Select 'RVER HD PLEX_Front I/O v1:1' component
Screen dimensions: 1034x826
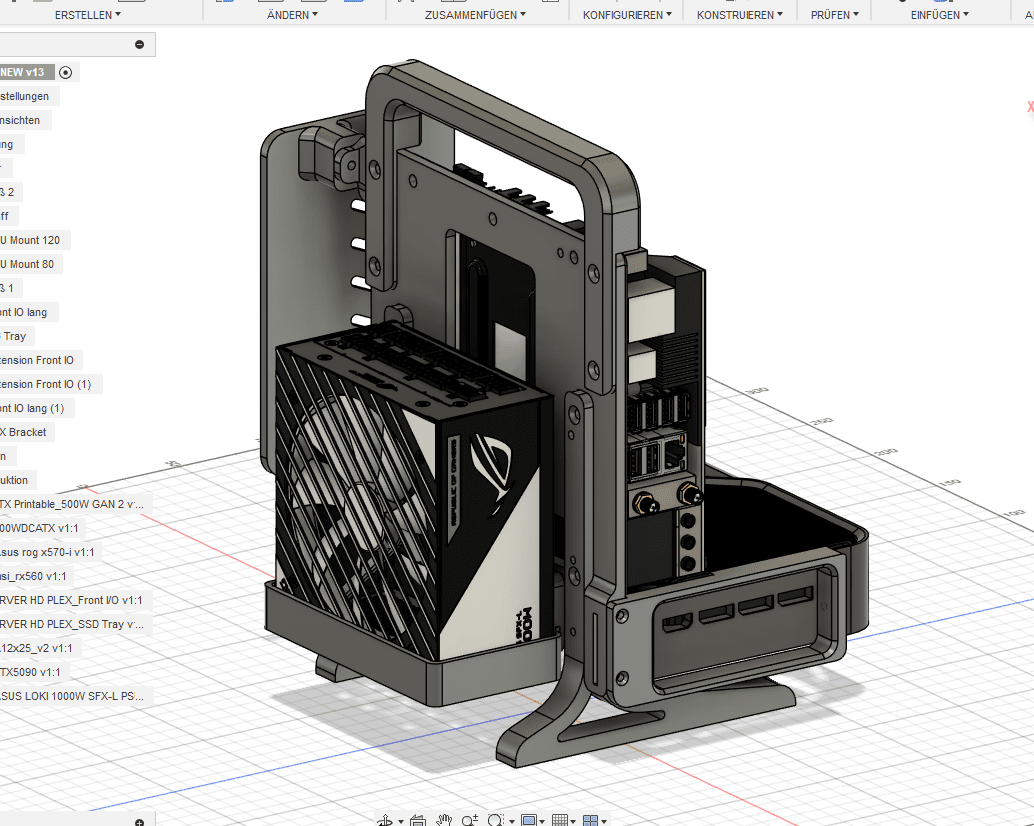[x=74, y=600]
